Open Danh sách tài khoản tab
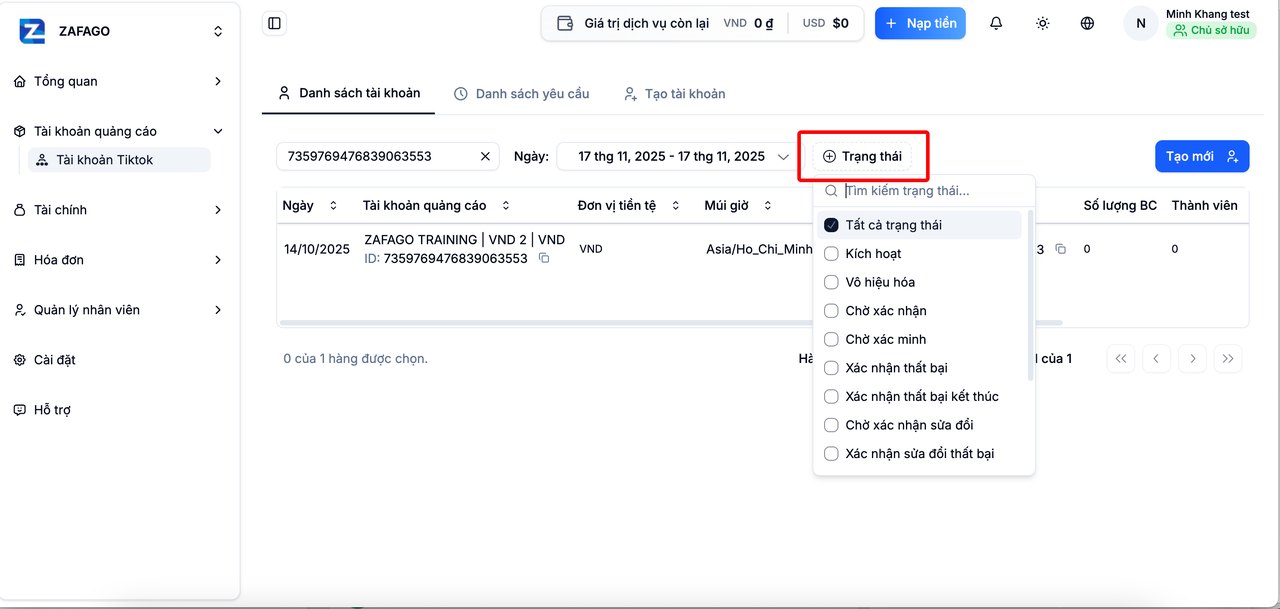This screenshot has width=1280, height=609. pyautogui.click(x=349, y=93)
